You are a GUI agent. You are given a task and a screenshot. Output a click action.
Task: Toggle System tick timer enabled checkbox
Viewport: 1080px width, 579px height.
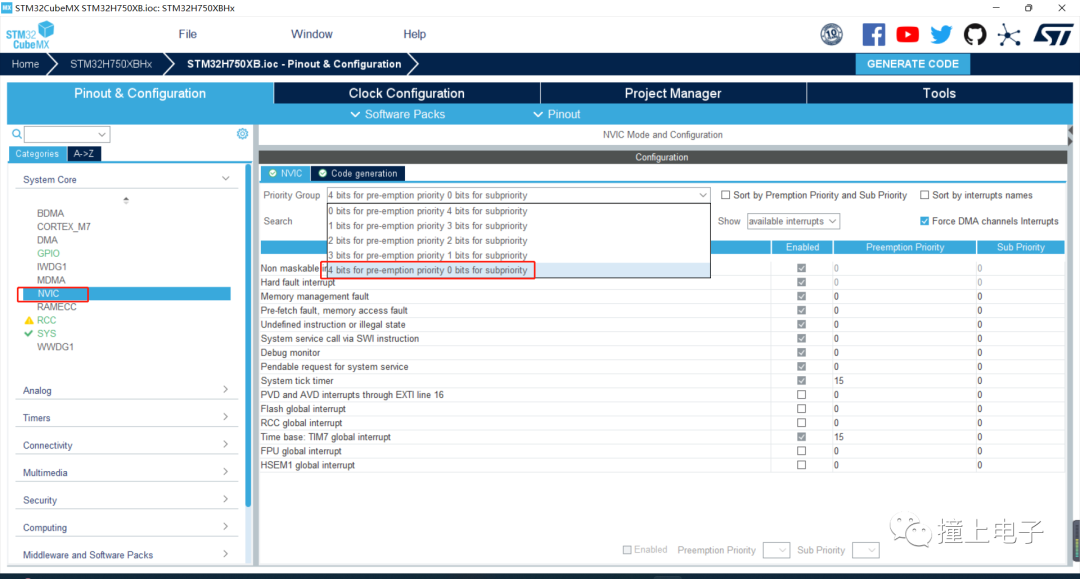coord(801,381)
